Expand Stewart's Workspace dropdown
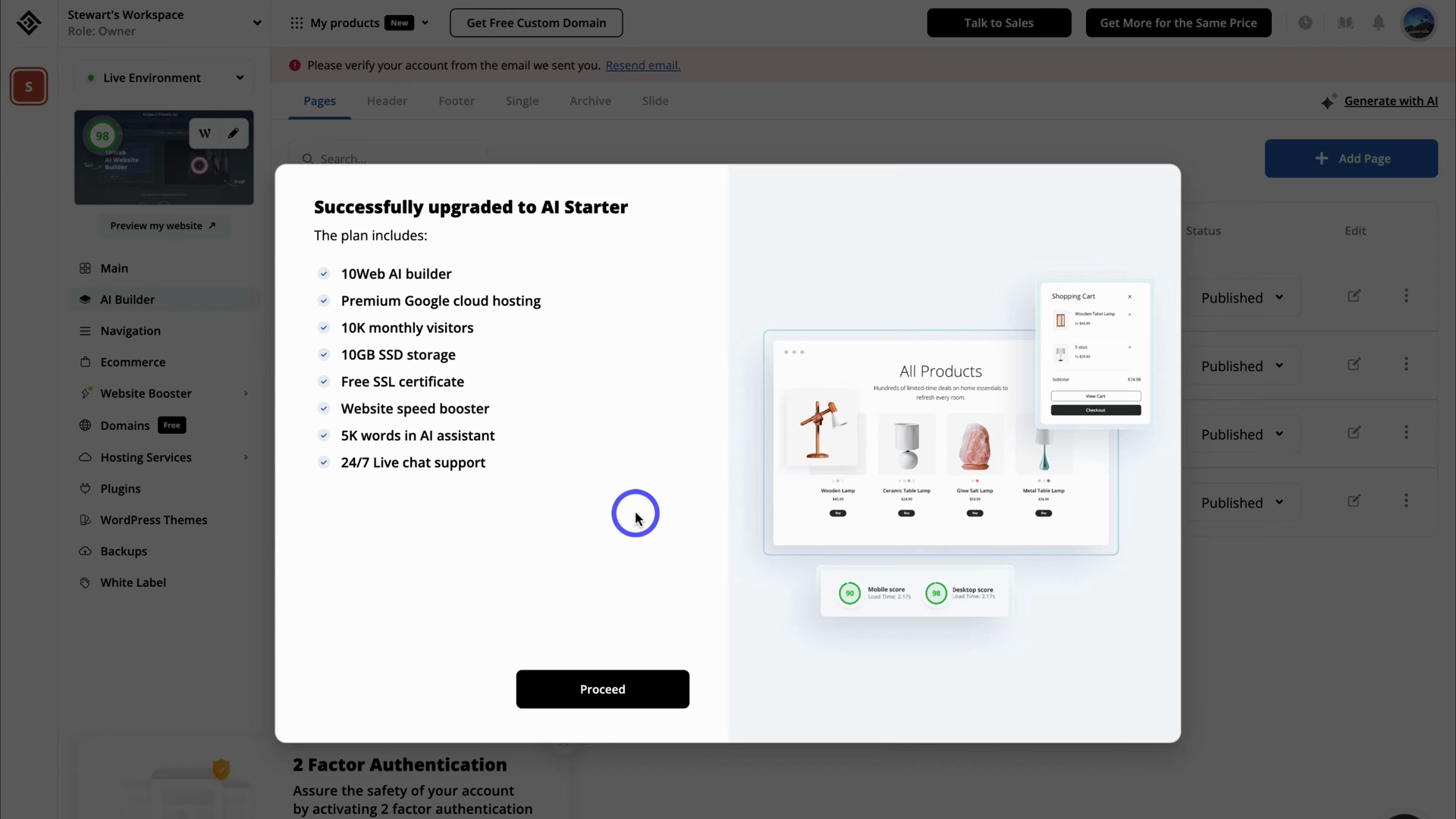The image size is (1456, 819). pos(257,23)
